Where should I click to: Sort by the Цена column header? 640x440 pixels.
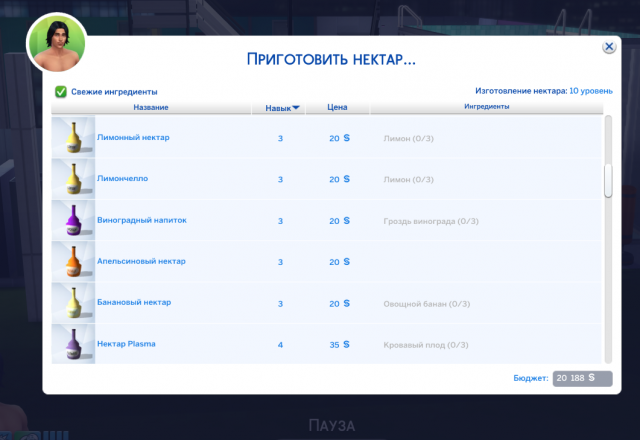337,107
